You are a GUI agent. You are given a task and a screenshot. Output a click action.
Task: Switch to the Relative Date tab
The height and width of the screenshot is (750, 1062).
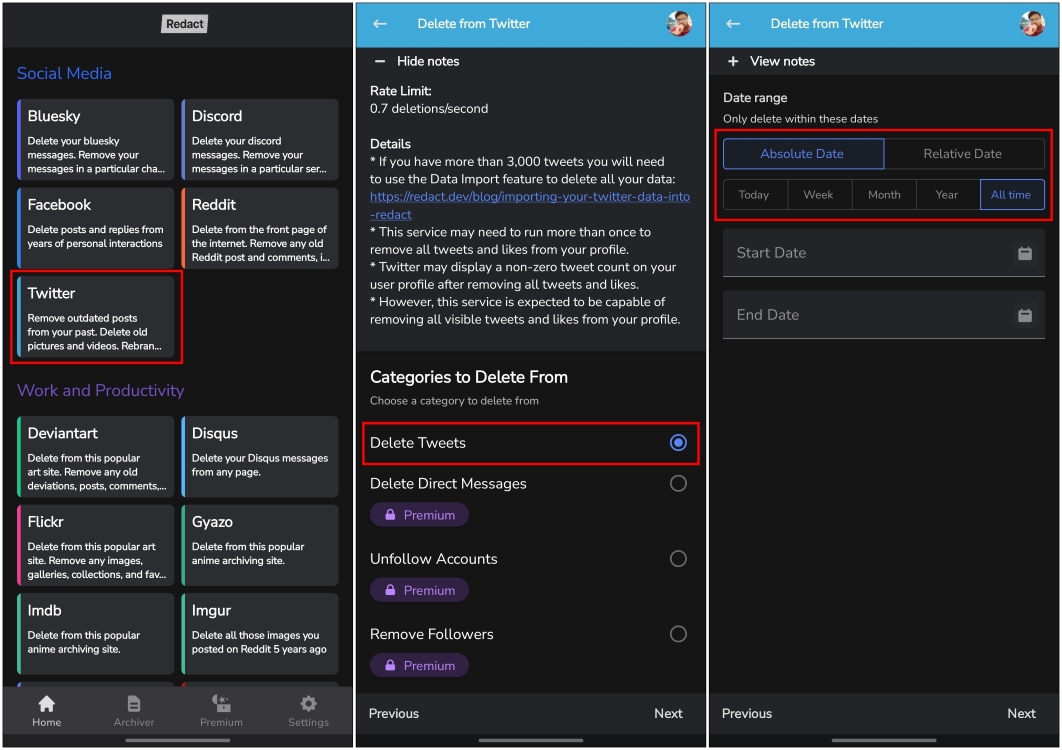point(962,153)
